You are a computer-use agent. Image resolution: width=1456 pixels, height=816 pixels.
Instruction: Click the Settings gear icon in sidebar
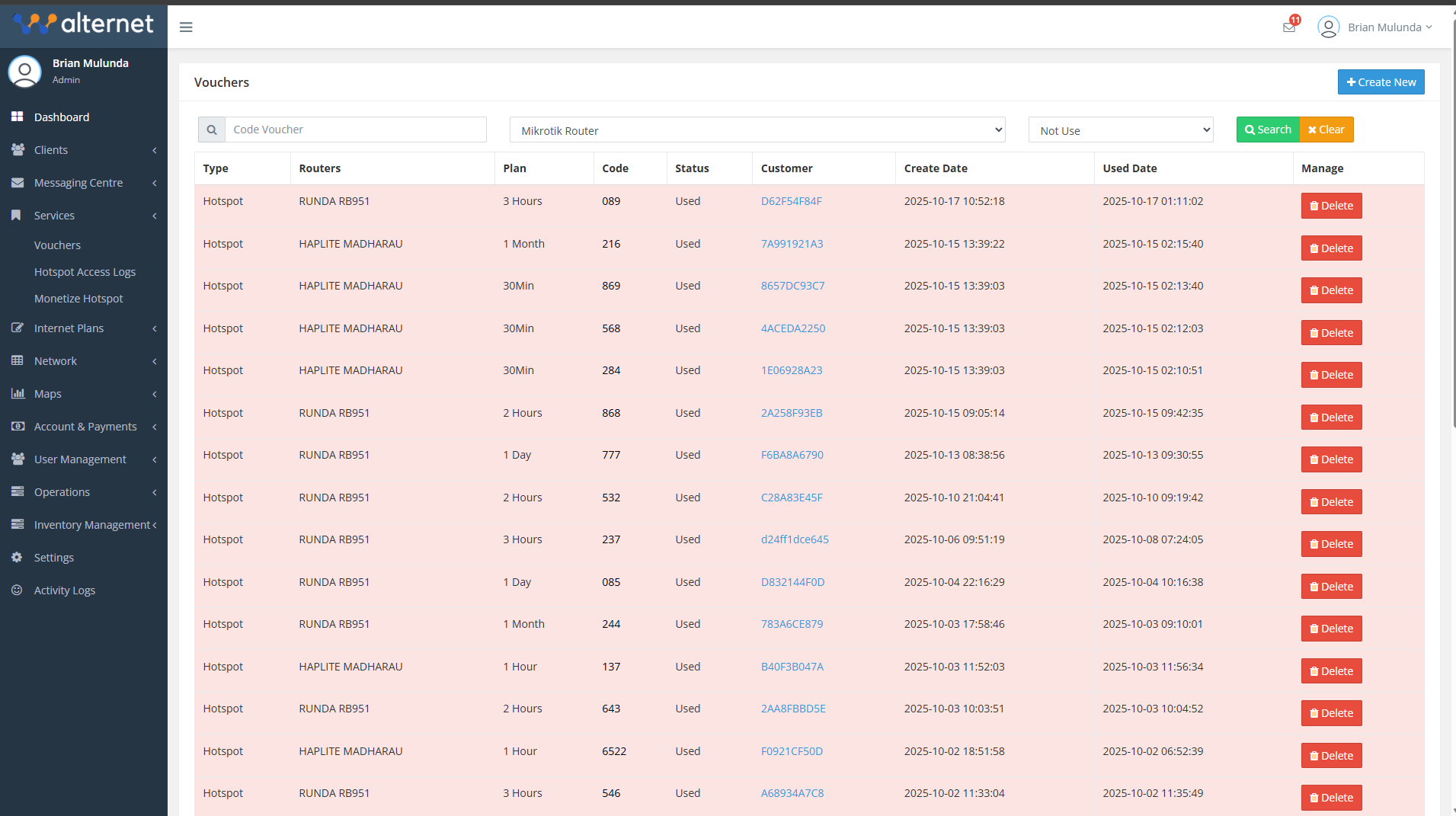click(17, 557)
